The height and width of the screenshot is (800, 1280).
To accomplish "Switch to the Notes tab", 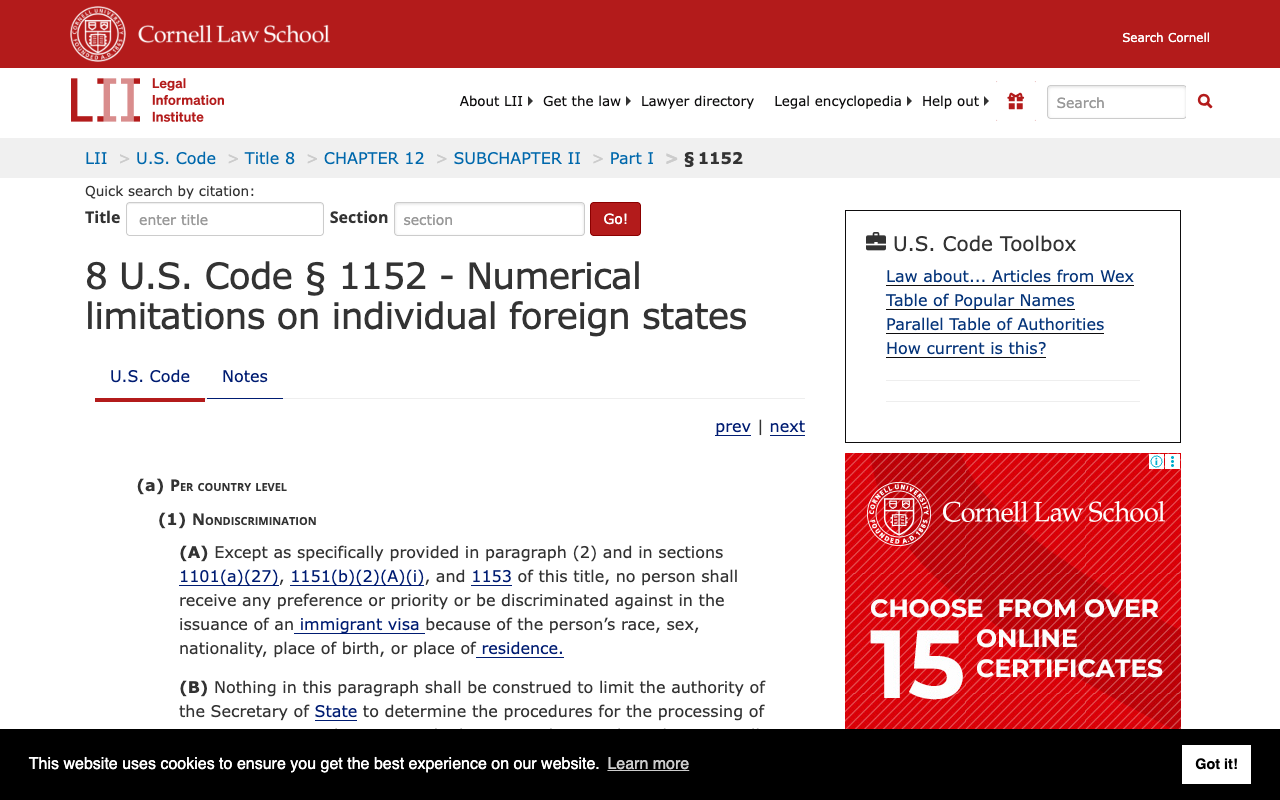I will click(x=245, y=377).
